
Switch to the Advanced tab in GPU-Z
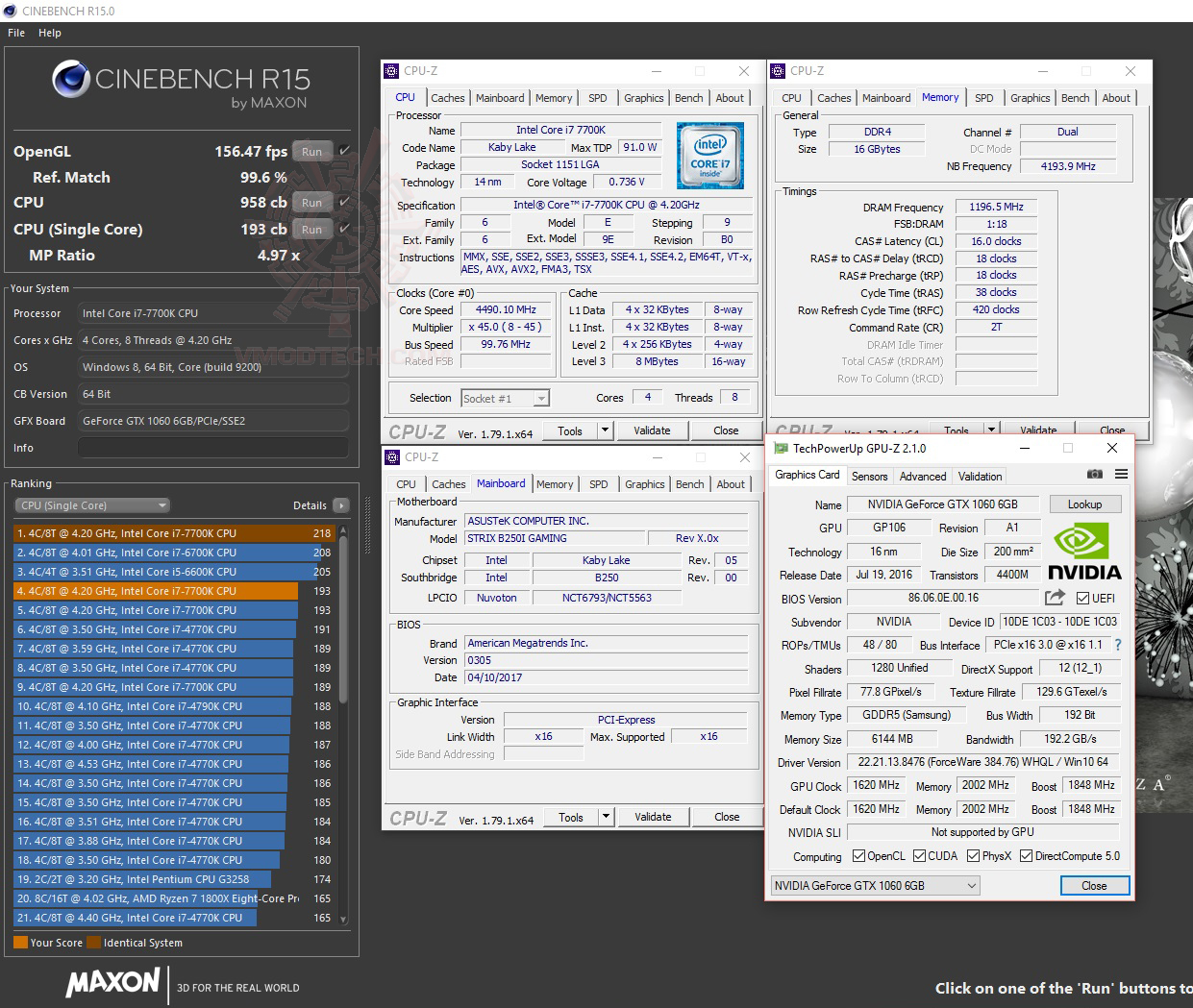[x=923, y=477]
